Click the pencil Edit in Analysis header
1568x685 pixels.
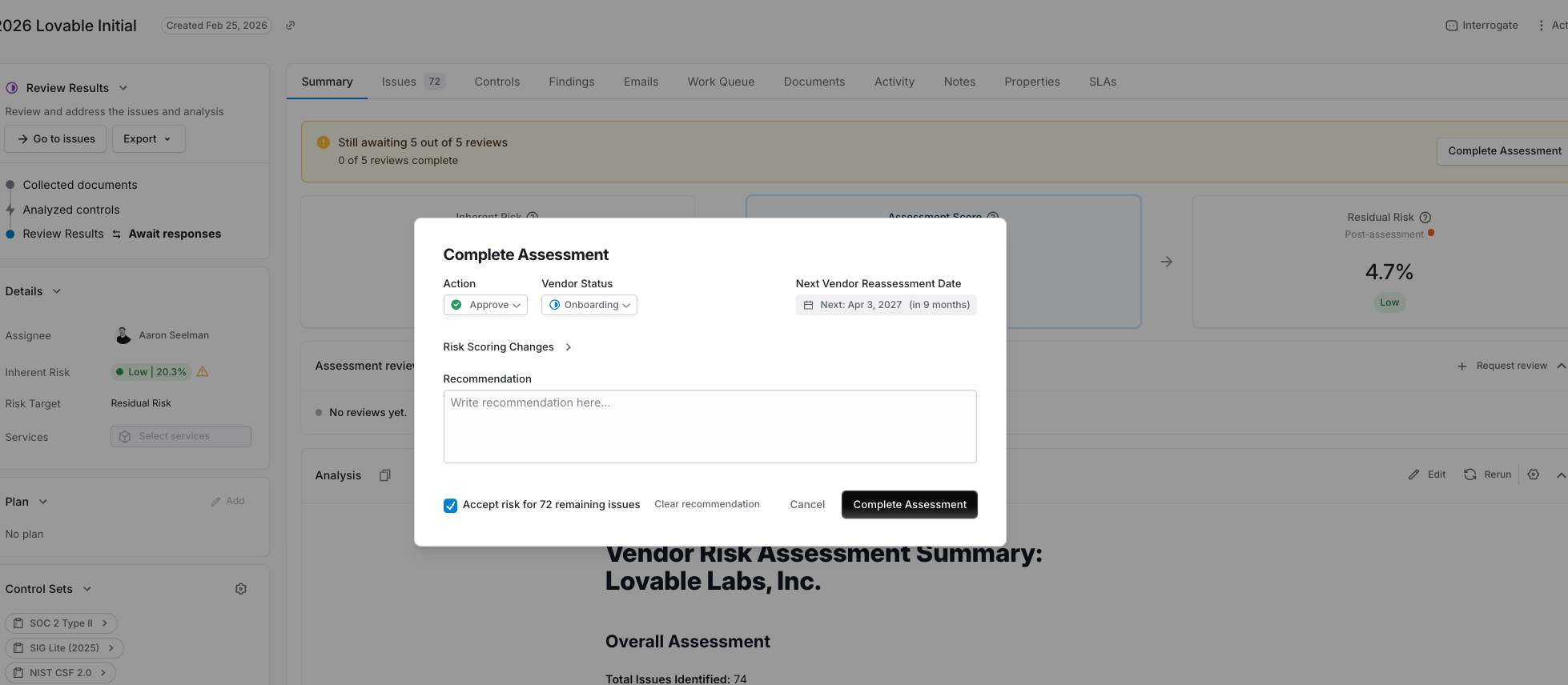point(1427,475)
